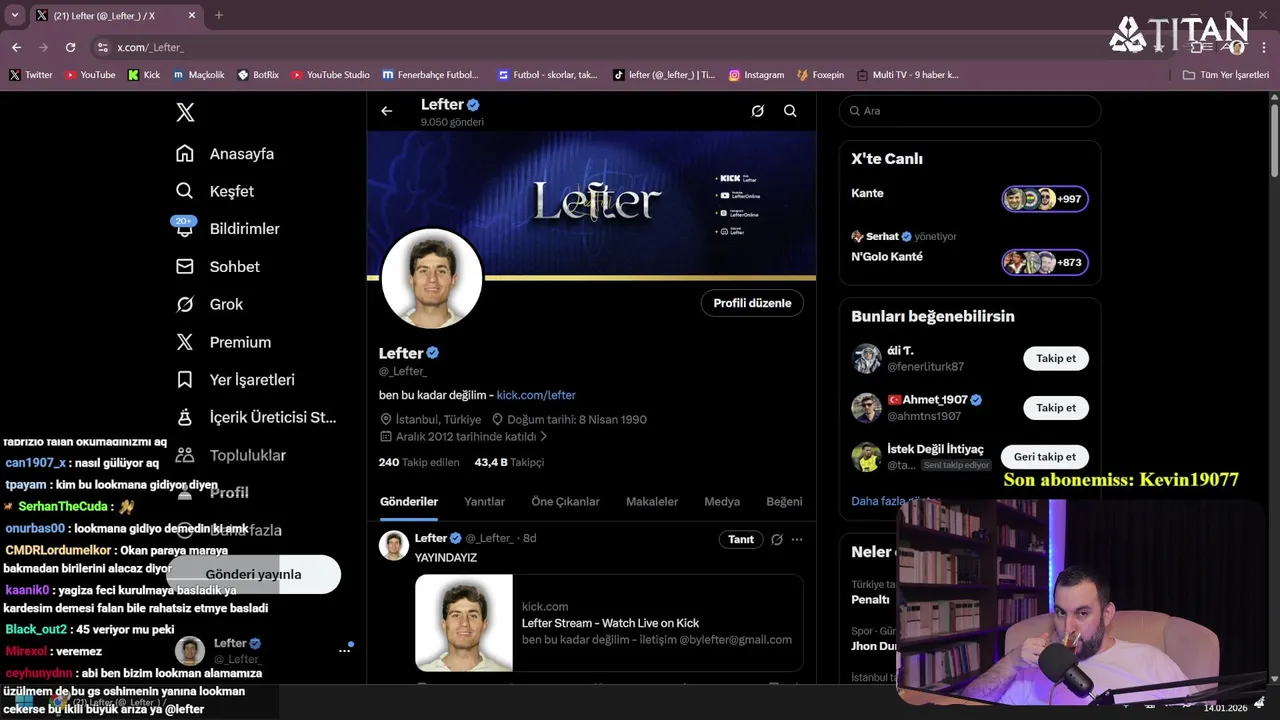Open the Maçkolik bookmark
The width and height of the screenshot is (1280, 720).
tap(199, 75)
